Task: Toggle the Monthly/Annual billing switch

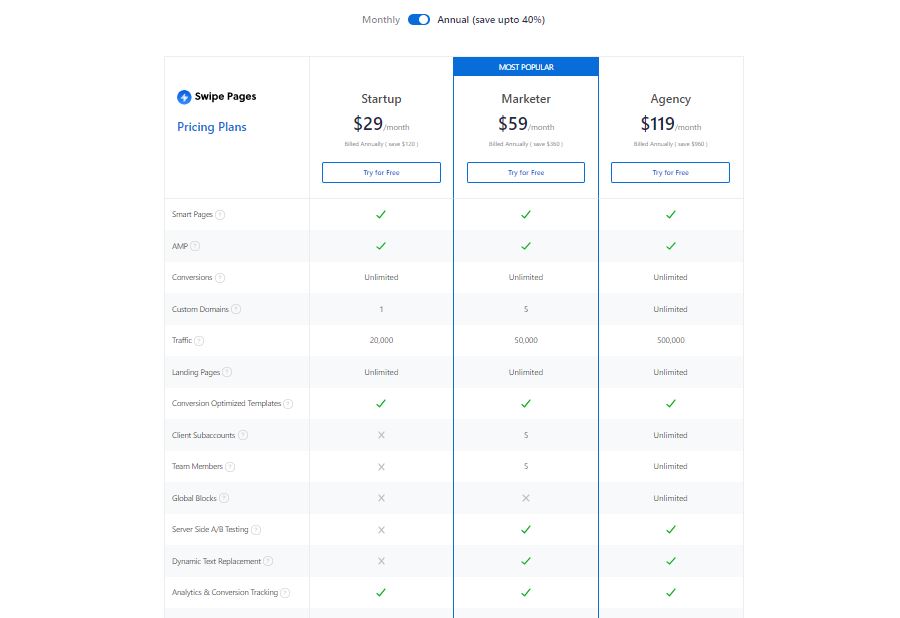Action: click(418, 20)
